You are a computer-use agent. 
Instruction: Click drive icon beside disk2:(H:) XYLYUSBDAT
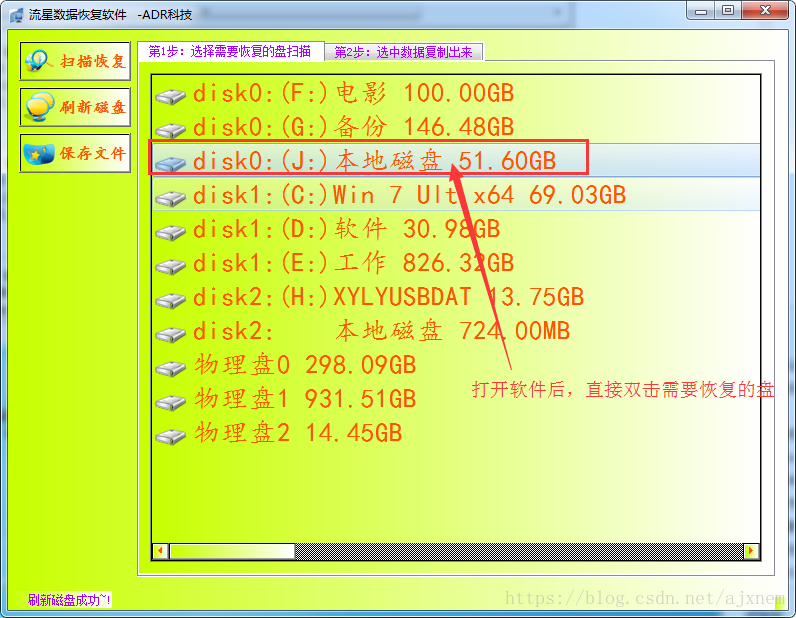point(170,300)
